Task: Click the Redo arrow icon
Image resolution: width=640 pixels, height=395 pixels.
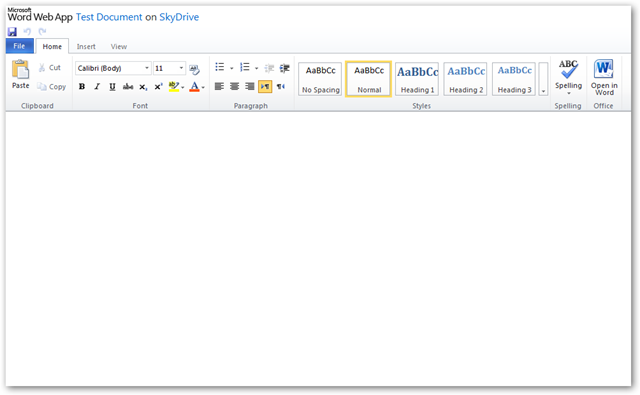Action: point(42,31)
